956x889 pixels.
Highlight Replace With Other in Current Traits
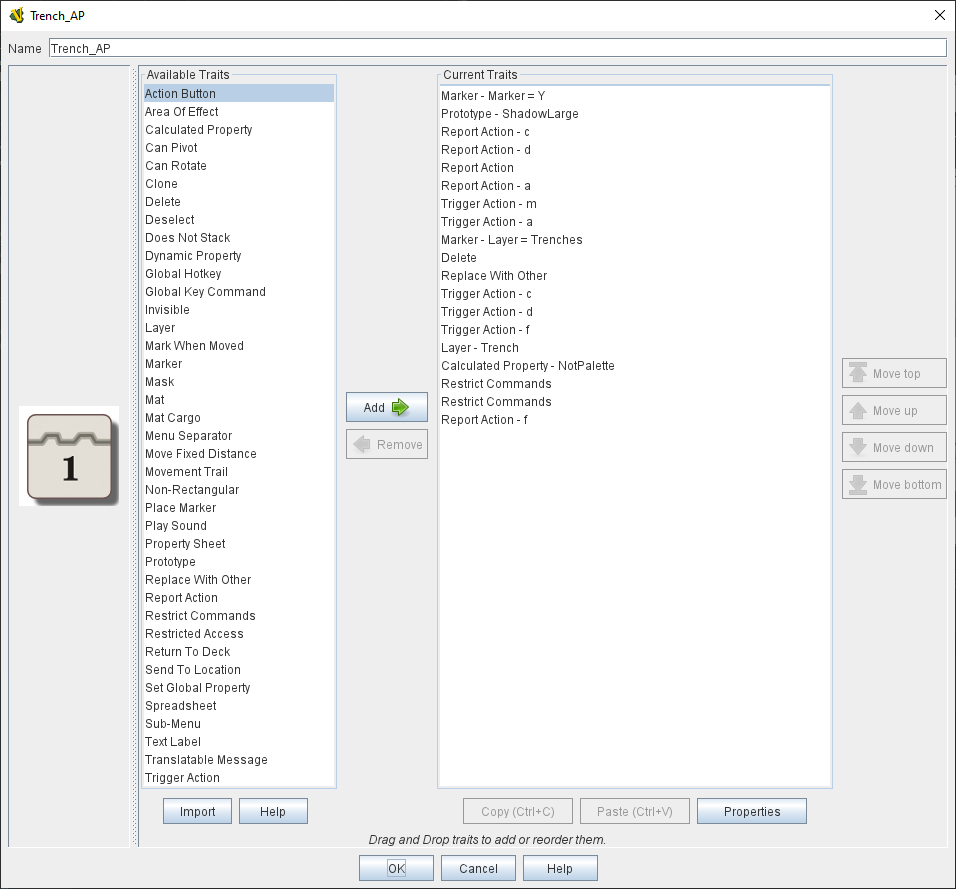coord(494,276)
